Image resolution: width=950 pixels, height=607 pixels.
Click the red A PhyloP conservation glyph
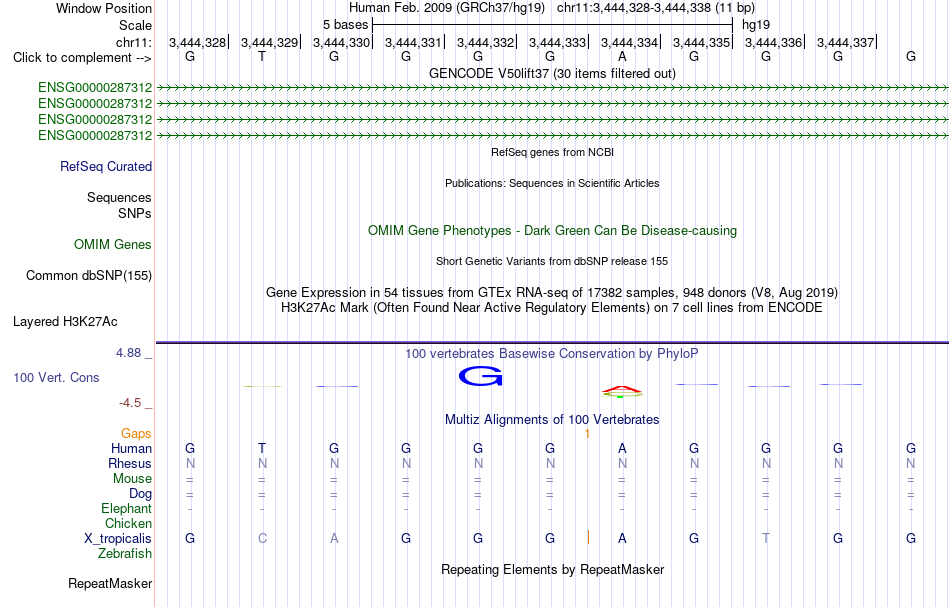pos(622,391)
